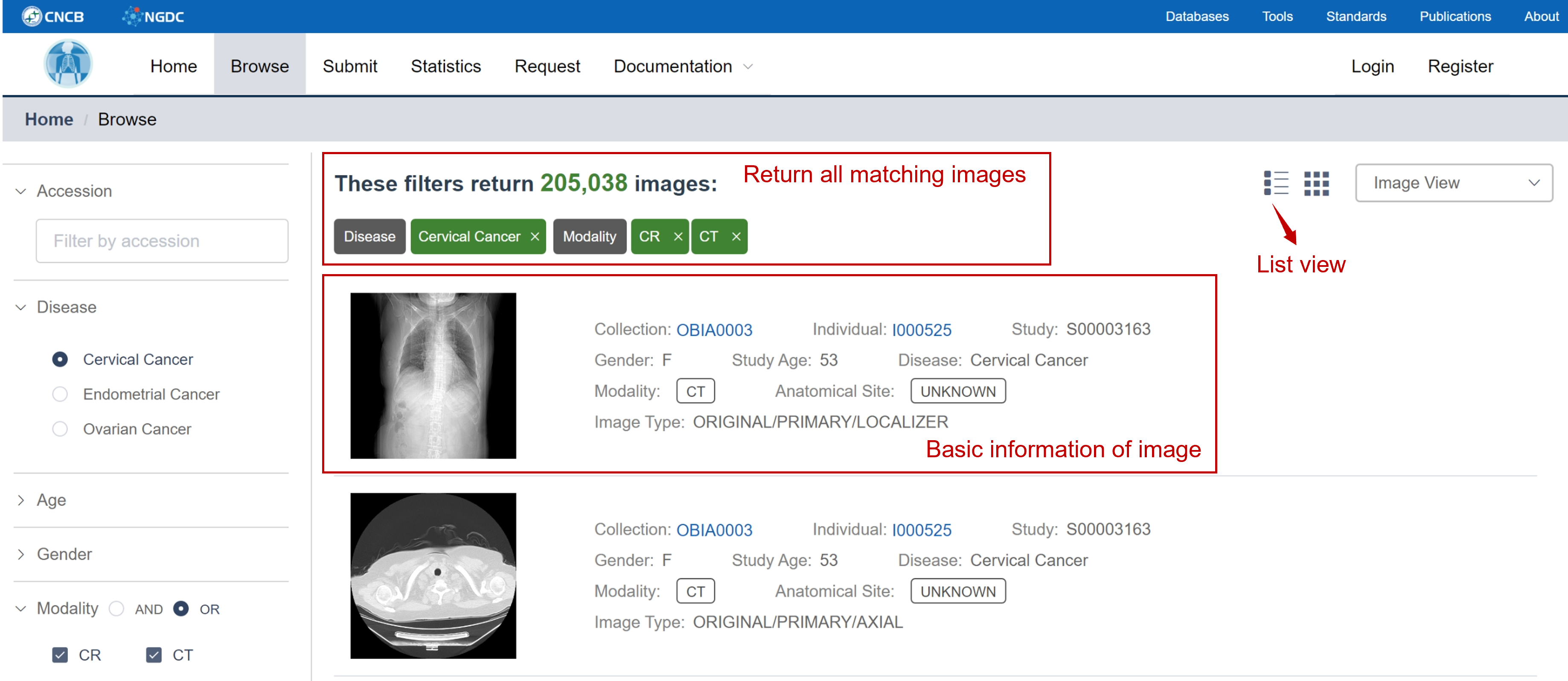Remove the Cervical Cancer filter tag
Screen dimensions: 1568x681
click(535, 237)
